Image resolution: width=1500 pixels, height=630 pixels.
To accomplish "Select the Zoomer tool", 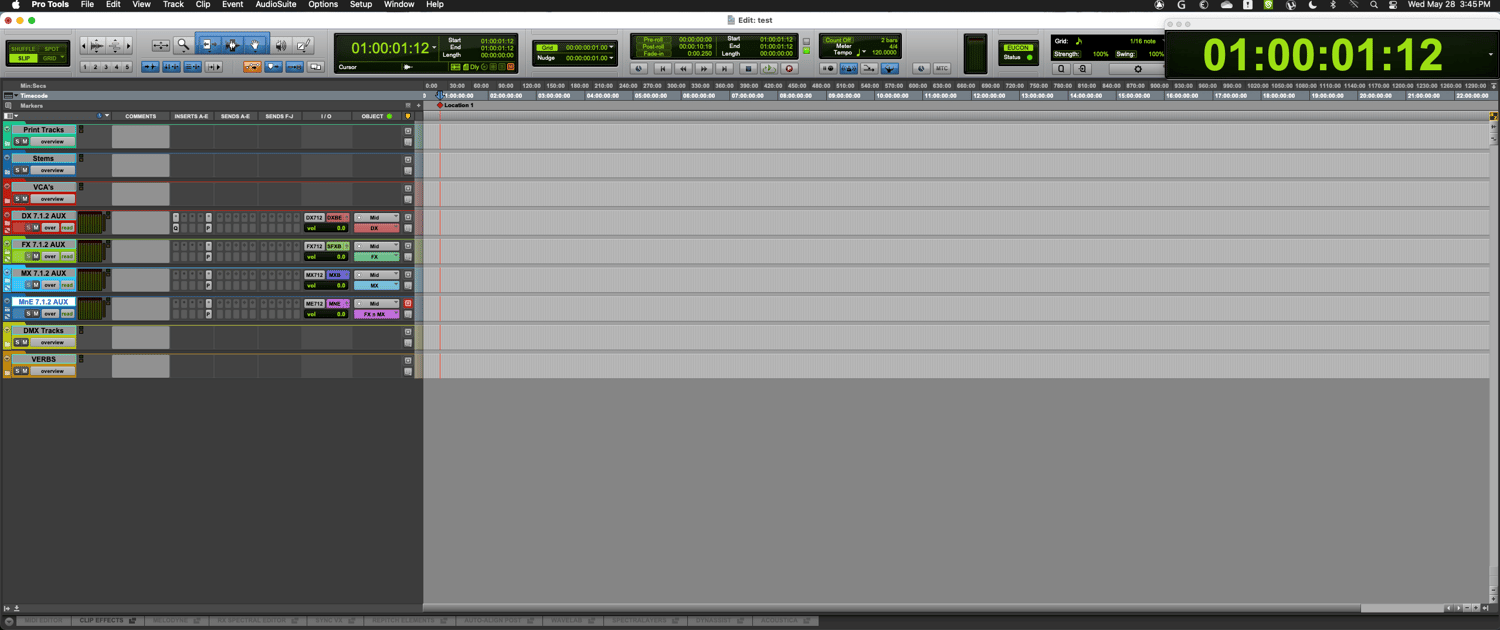I will (183, 45).
